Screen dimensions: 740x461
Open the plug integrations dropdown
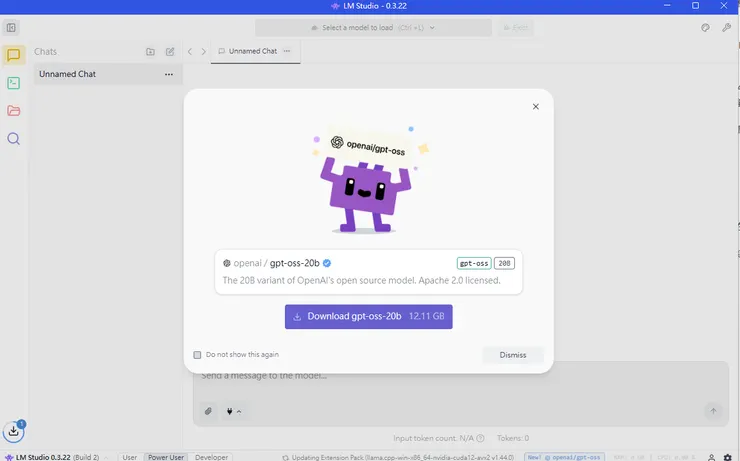point(234,411)
